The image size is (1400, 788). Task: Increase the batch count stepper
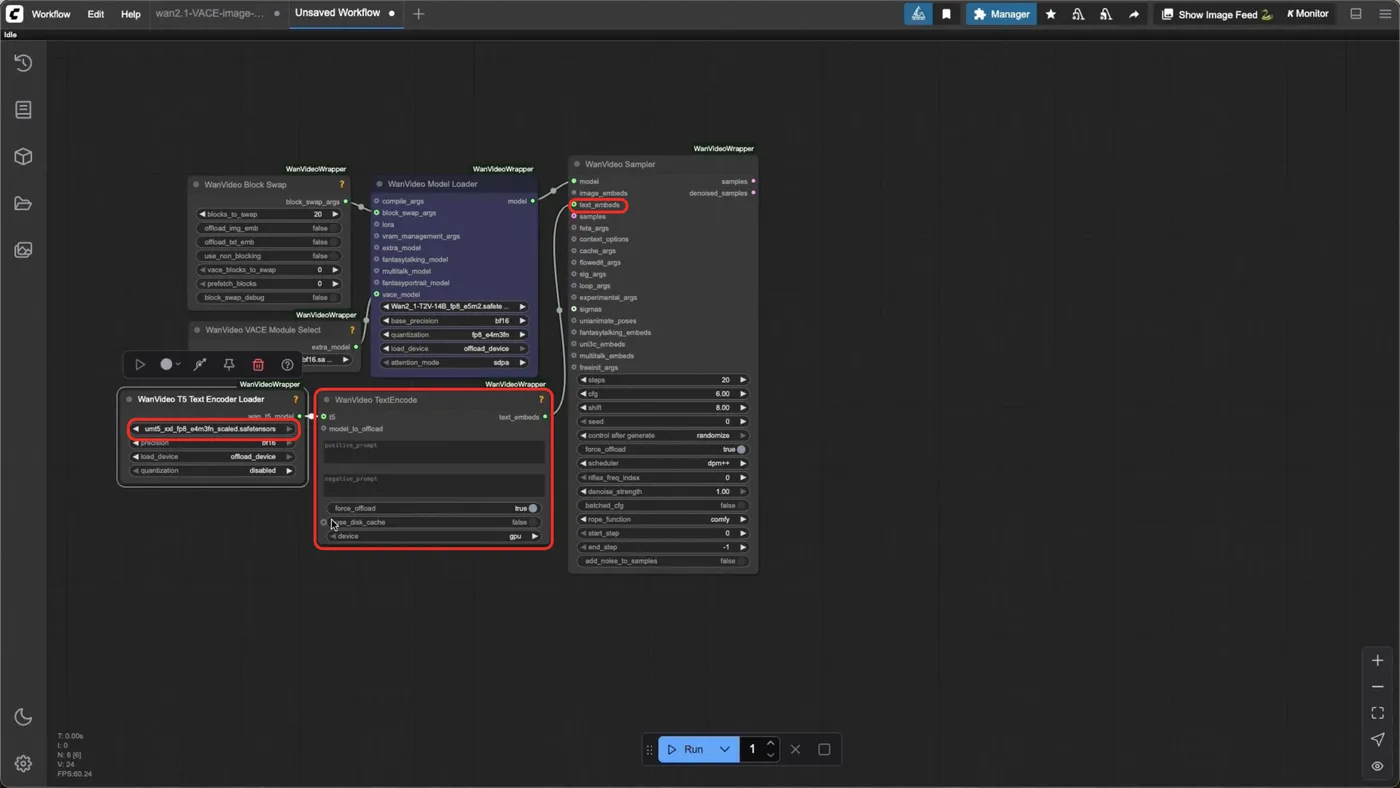[770, 743]
